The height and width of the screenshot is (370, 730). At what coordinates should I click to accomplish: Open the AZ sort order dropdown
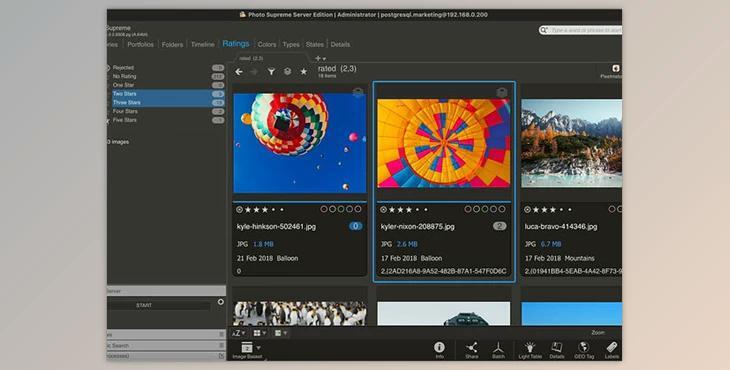pos(239,333)
